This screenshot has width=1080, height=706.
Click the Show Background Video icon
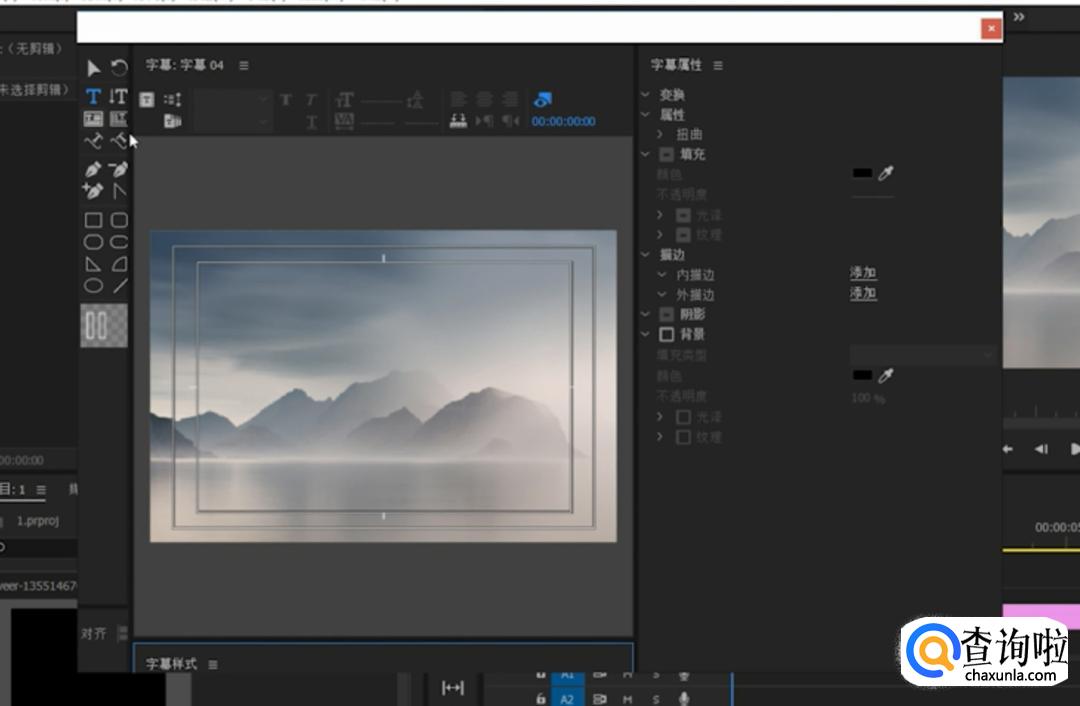(x=542, y=99)
